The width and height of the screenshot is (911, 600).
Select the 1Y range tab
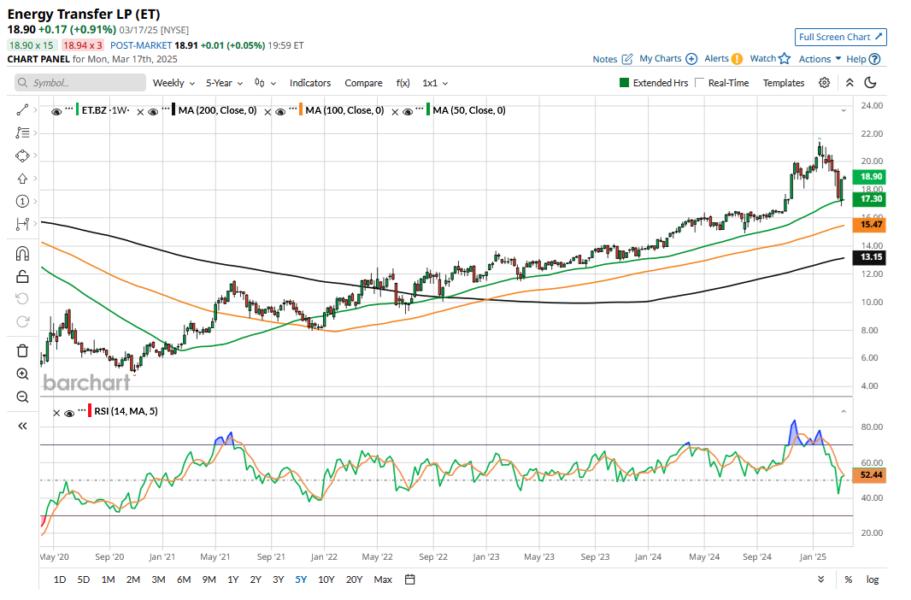pos(233,579)
